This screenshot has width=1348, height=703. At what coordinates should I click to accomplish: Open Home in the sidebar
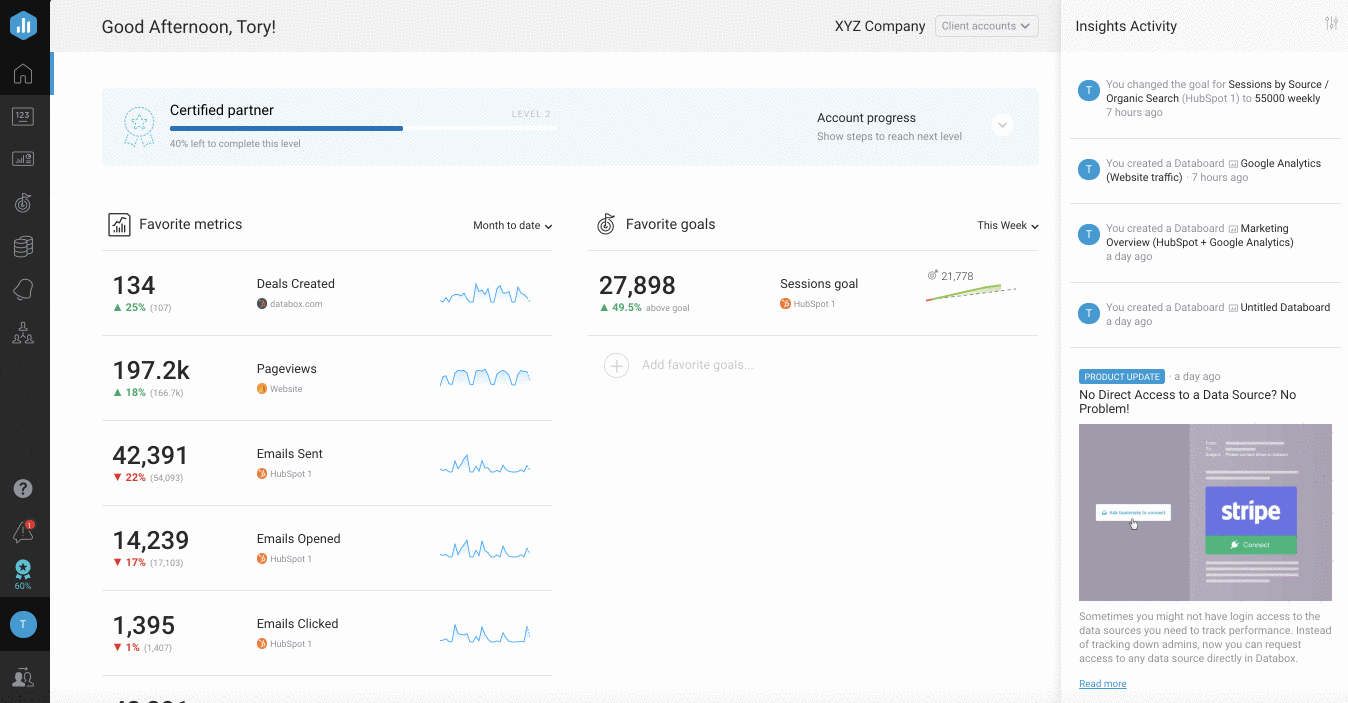[x=23, y=73]
